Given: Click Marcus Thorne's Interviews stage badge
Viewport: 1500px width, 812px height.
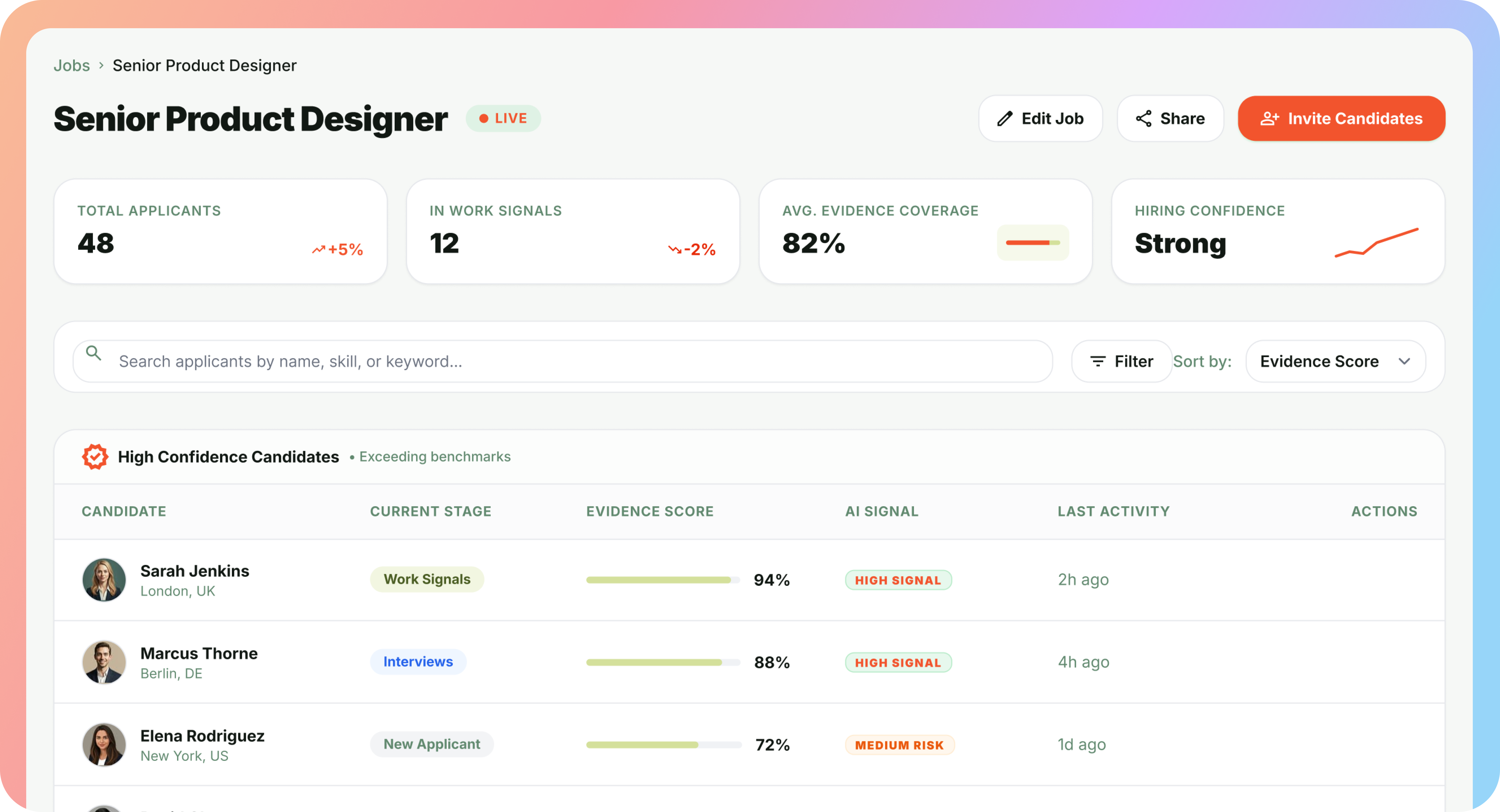Looking at the screenshot, I should [418, 662].
